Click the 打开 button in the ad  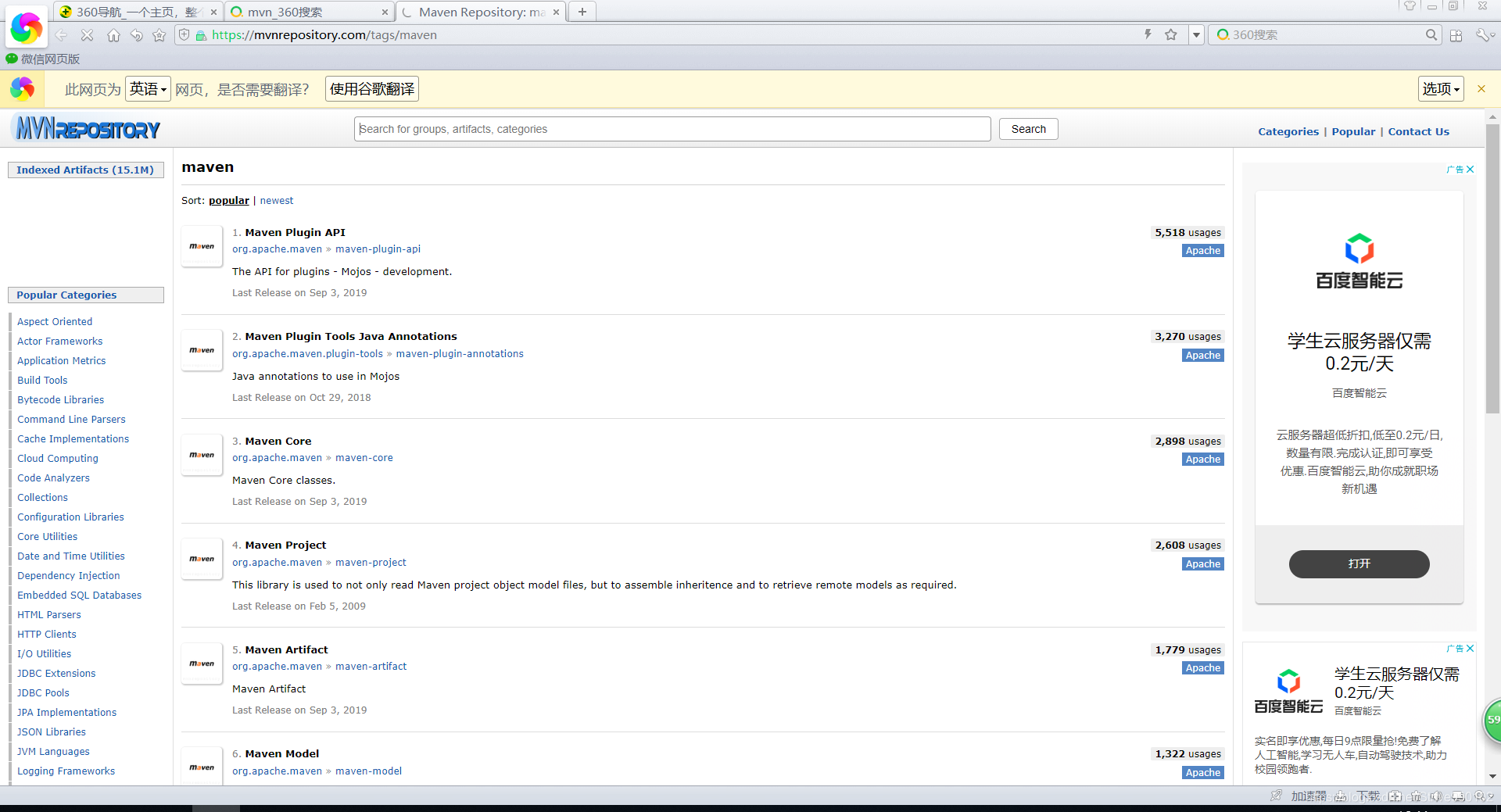[1359, 563]
